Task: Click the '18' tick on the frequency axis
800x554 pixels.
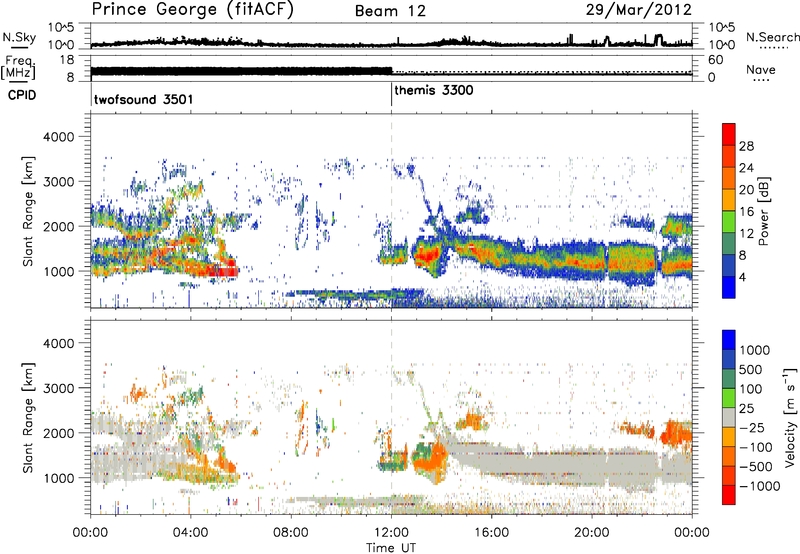Action: pyautogui.click(x=67, y=60)
